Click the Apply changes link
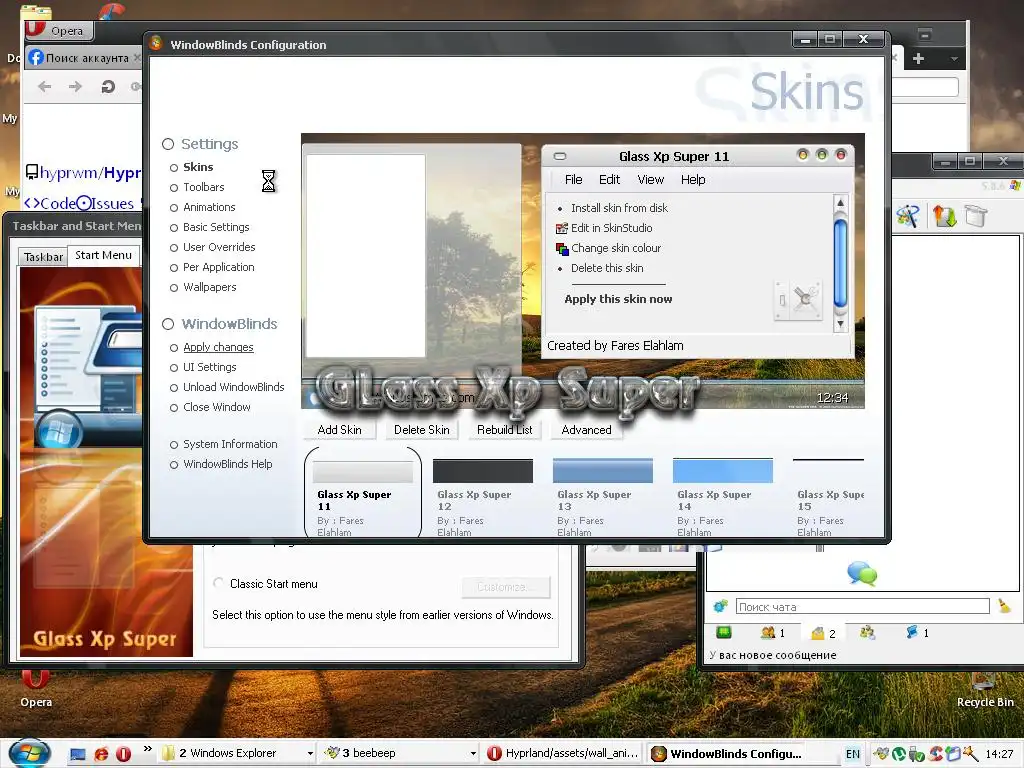 (218, 347)
